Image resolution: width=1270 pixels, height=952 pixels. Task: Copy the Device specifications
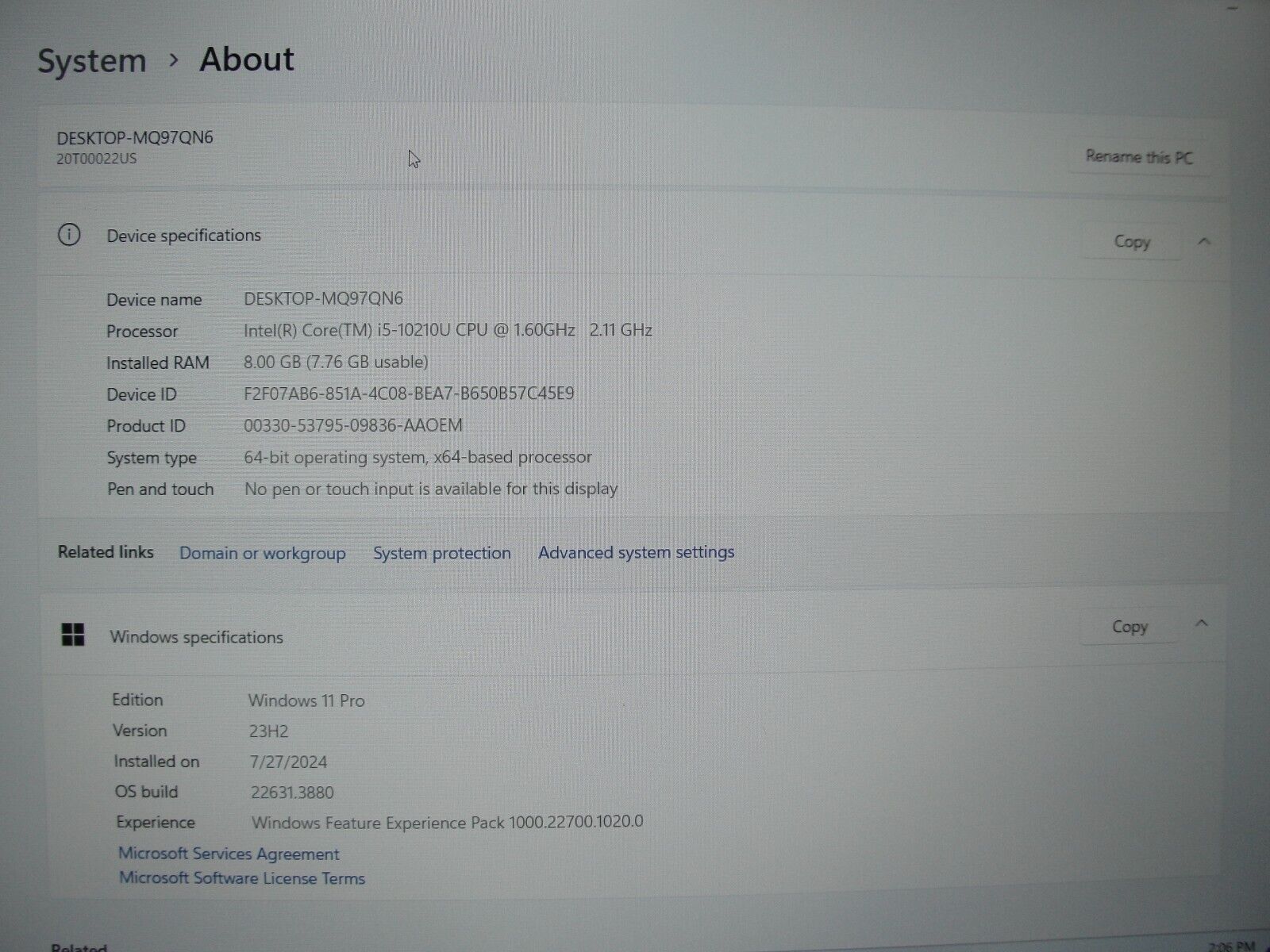pos(1132,242)
